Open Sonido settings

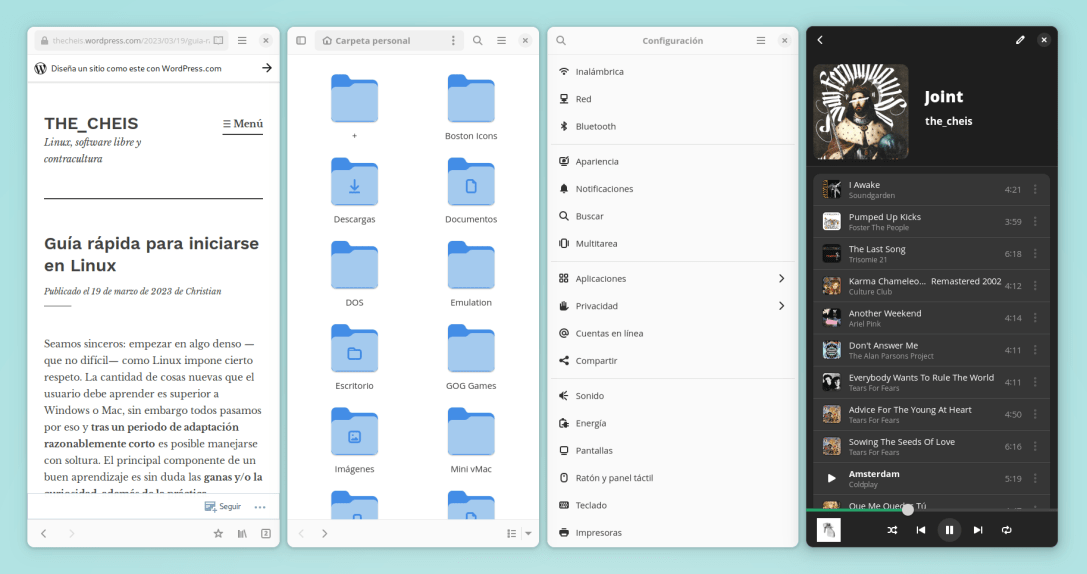[672, 396]
